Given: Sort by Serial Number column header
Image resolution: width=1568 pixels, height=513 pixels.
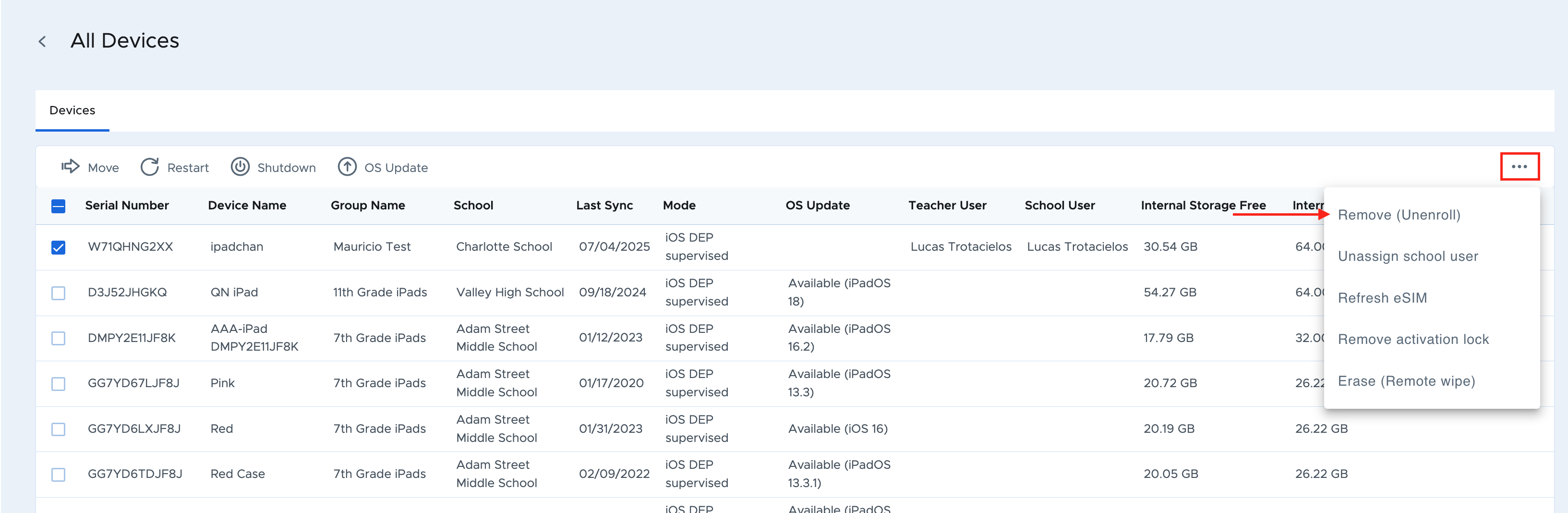Looking at the screenshot, I should click(127, 205).
